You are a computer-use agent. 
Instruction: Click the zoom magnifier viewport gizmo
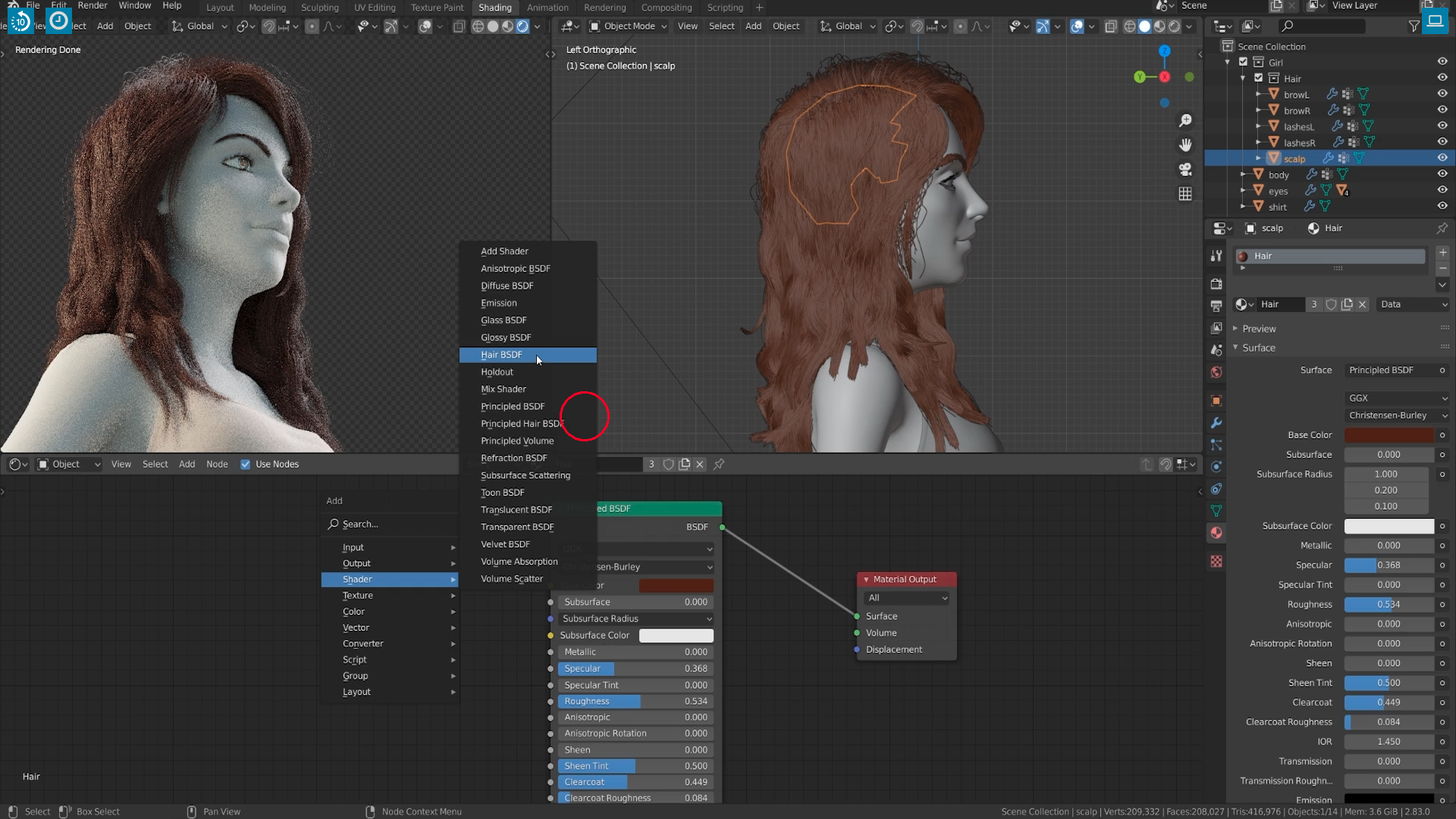tap(1185, 121)
